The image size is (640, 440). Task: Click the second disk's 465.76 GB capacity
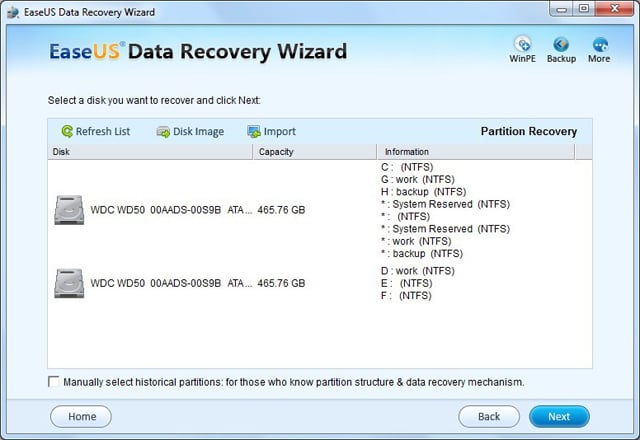[281, 283]
